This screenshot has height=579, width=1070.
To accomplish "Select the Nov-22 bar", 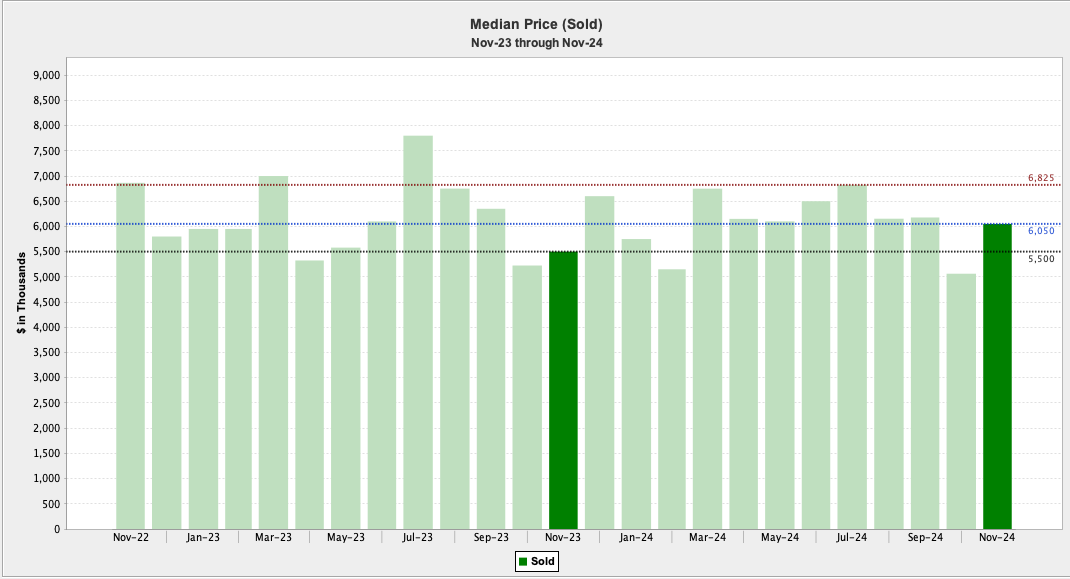I will (x=130, y=356).
